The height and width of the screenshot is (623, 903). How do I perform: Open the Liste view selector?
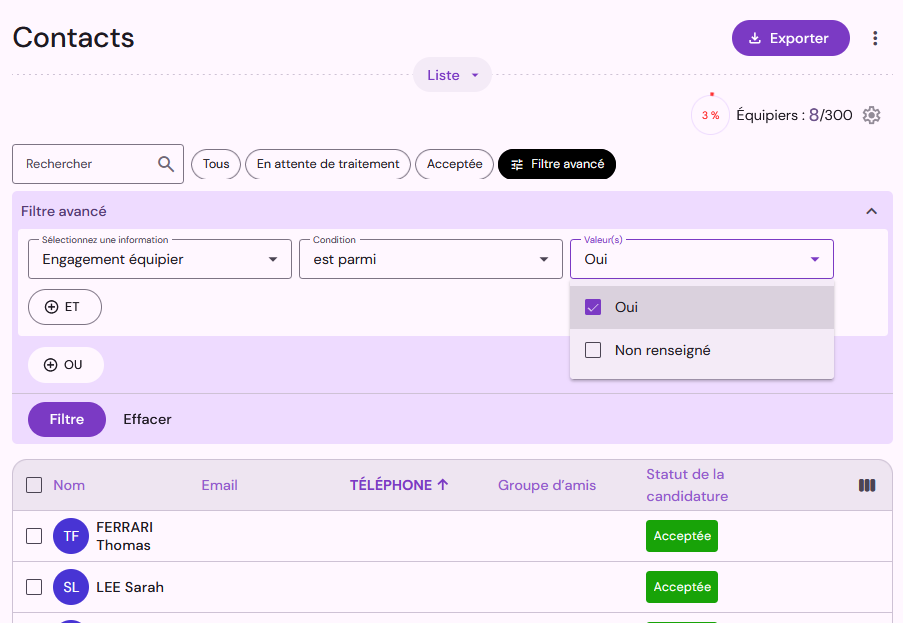coord(452,75)
